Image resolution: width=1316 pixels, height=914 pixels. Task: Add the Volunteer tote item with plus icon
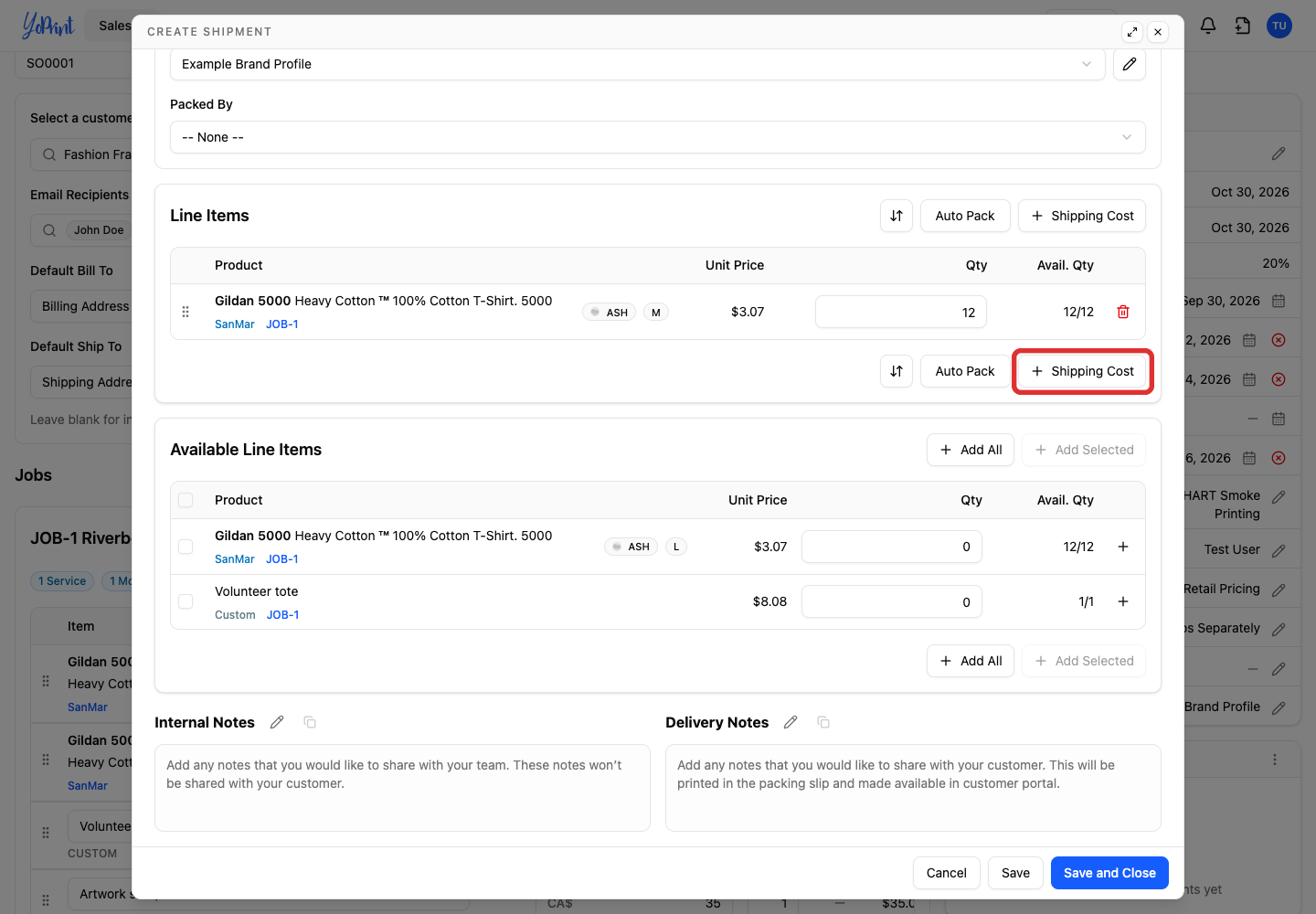tap(1123, 601)
